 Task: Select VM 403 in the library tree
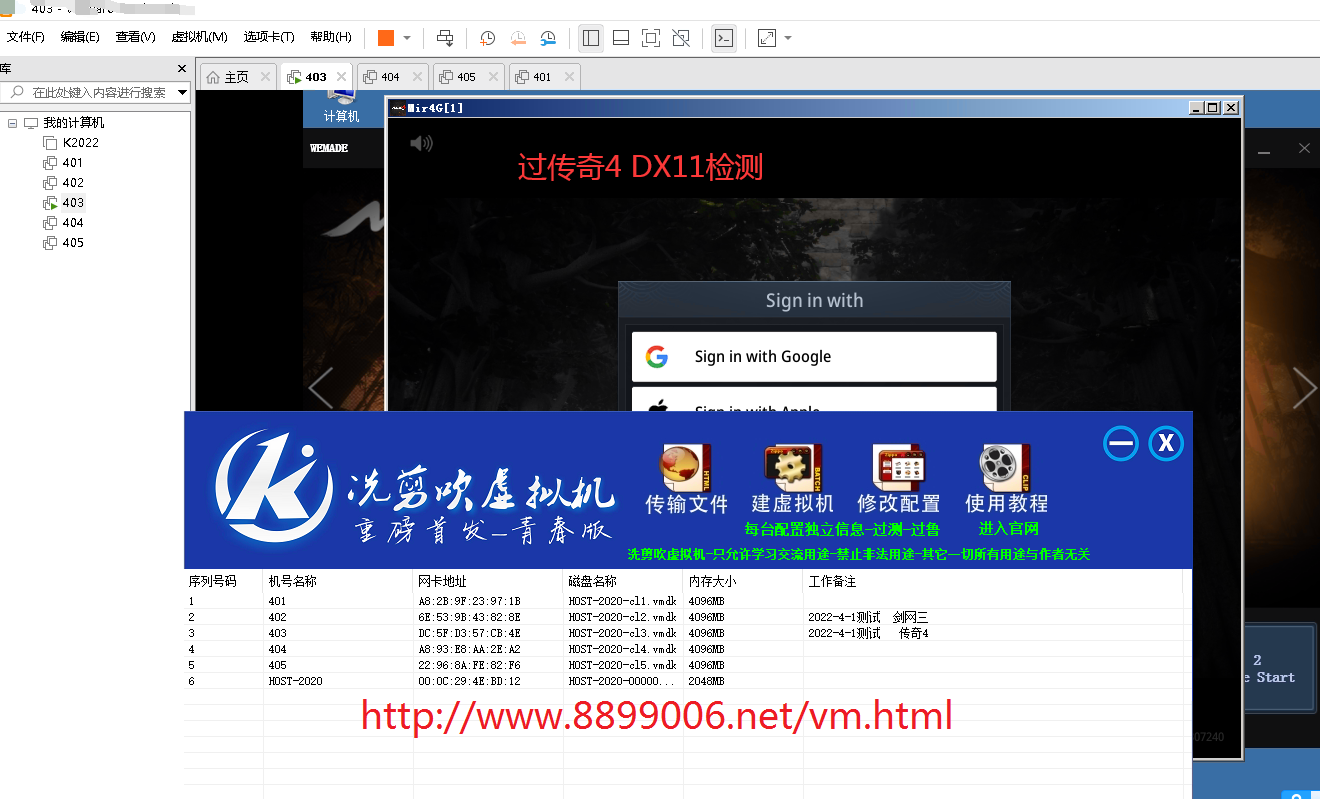tap(64, 203)
